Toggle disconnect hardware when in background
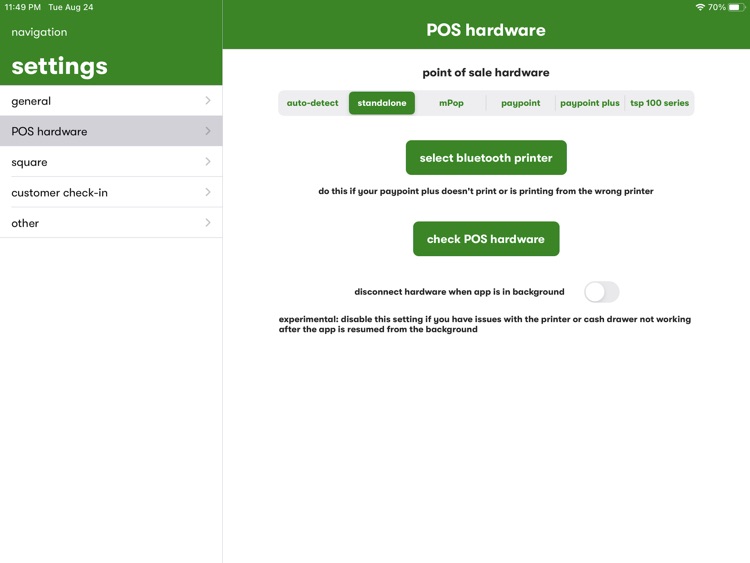750x563 pixels. [x=602, y=292]
